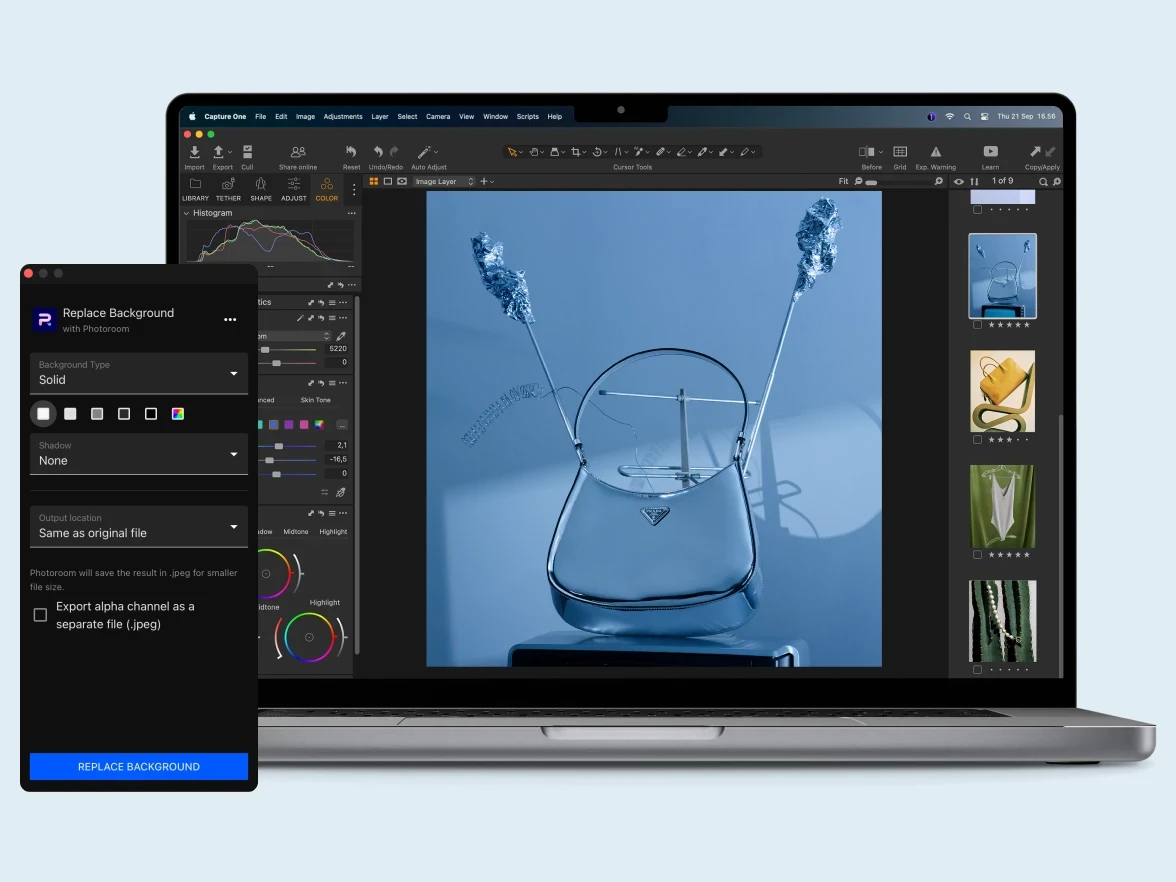This screenshot has height=882, width=1176.
Task: Apply Auto Adjust with the magic wand icon
Action: 424,152
